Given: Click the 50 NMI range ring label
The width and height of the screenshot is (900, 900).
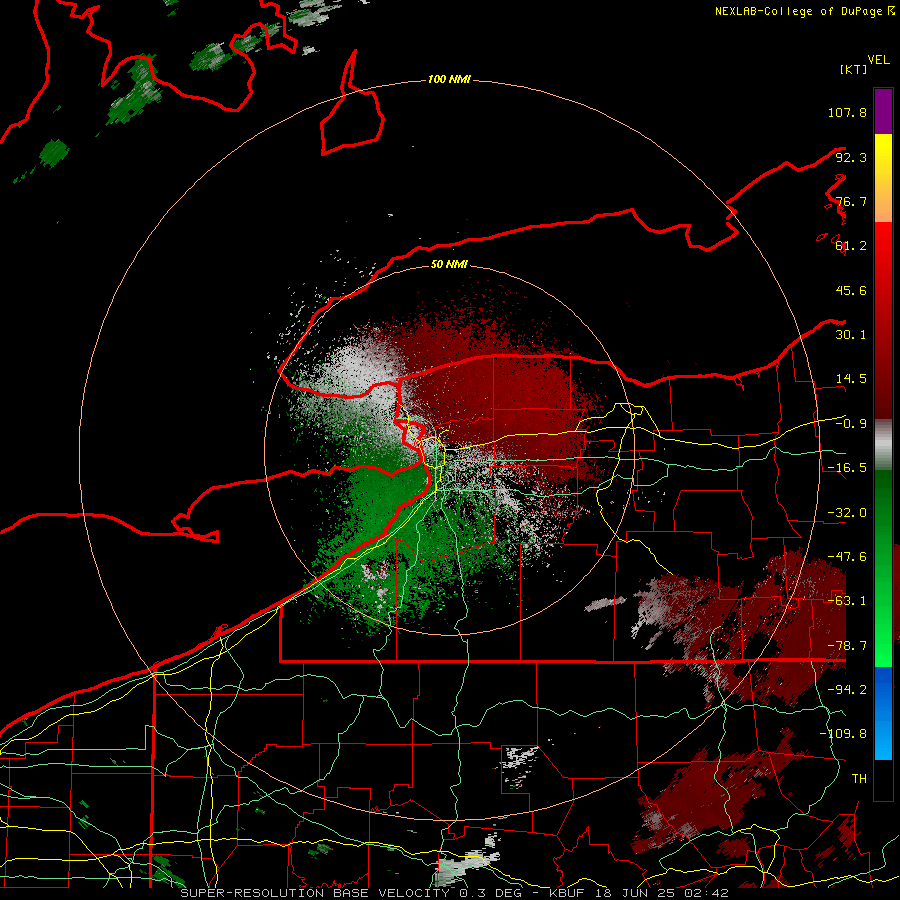Looking at the screenshot, I should (x=449, y=264).
